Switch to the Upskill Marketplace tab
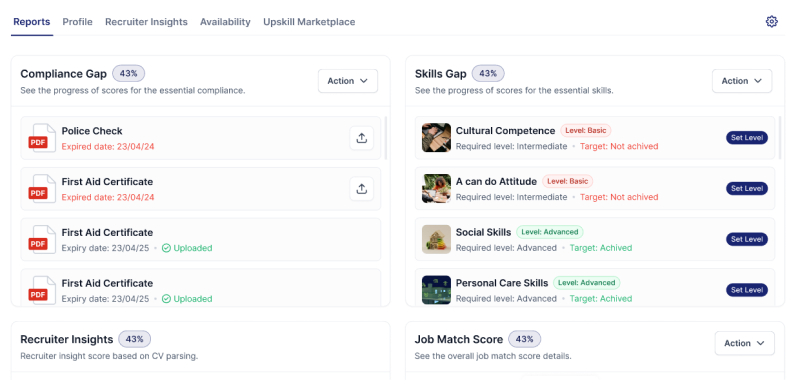This screenshot has width=800, height=390. (x=309, y=22)
